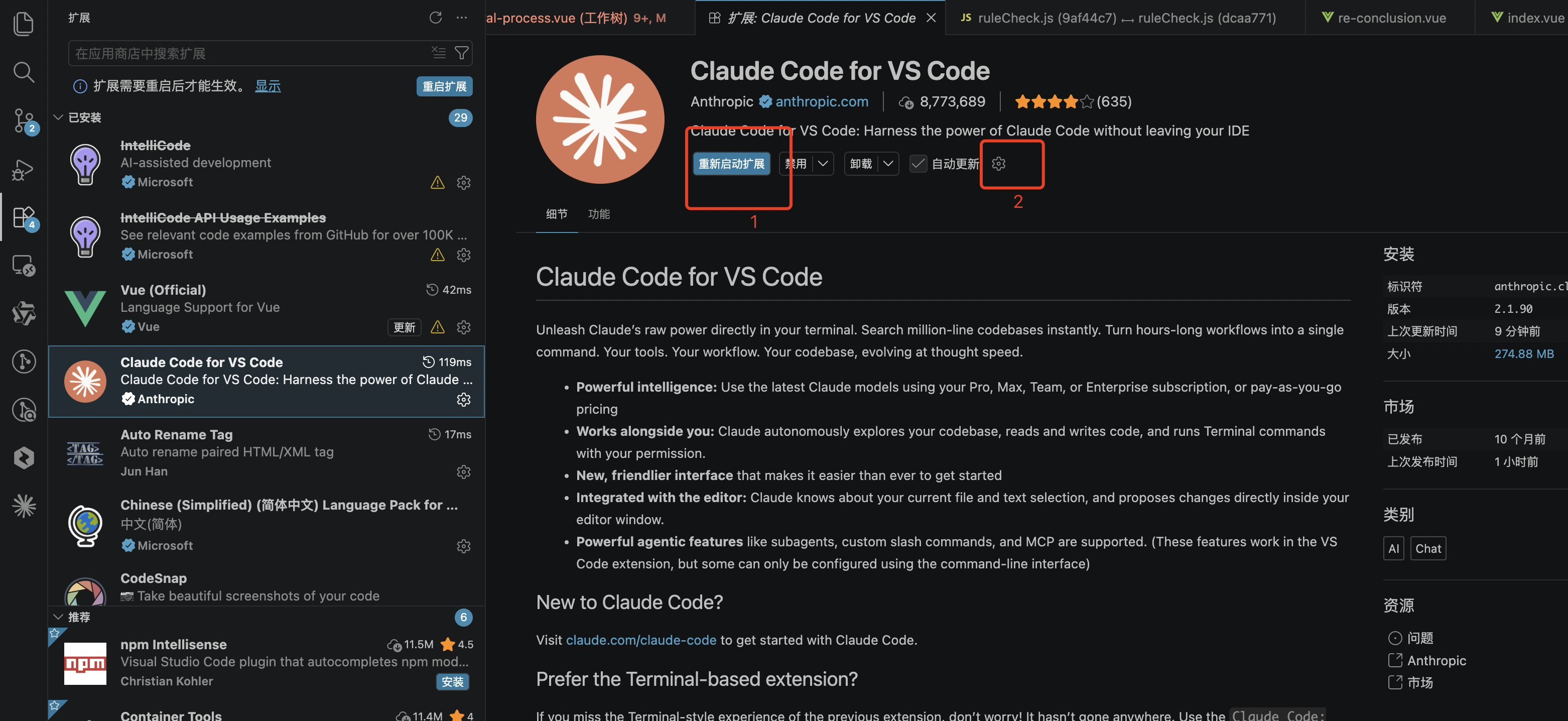The image size is (1568, 721).
Task: Open the Explorer view in activity bar
Action: click(23, 24)
